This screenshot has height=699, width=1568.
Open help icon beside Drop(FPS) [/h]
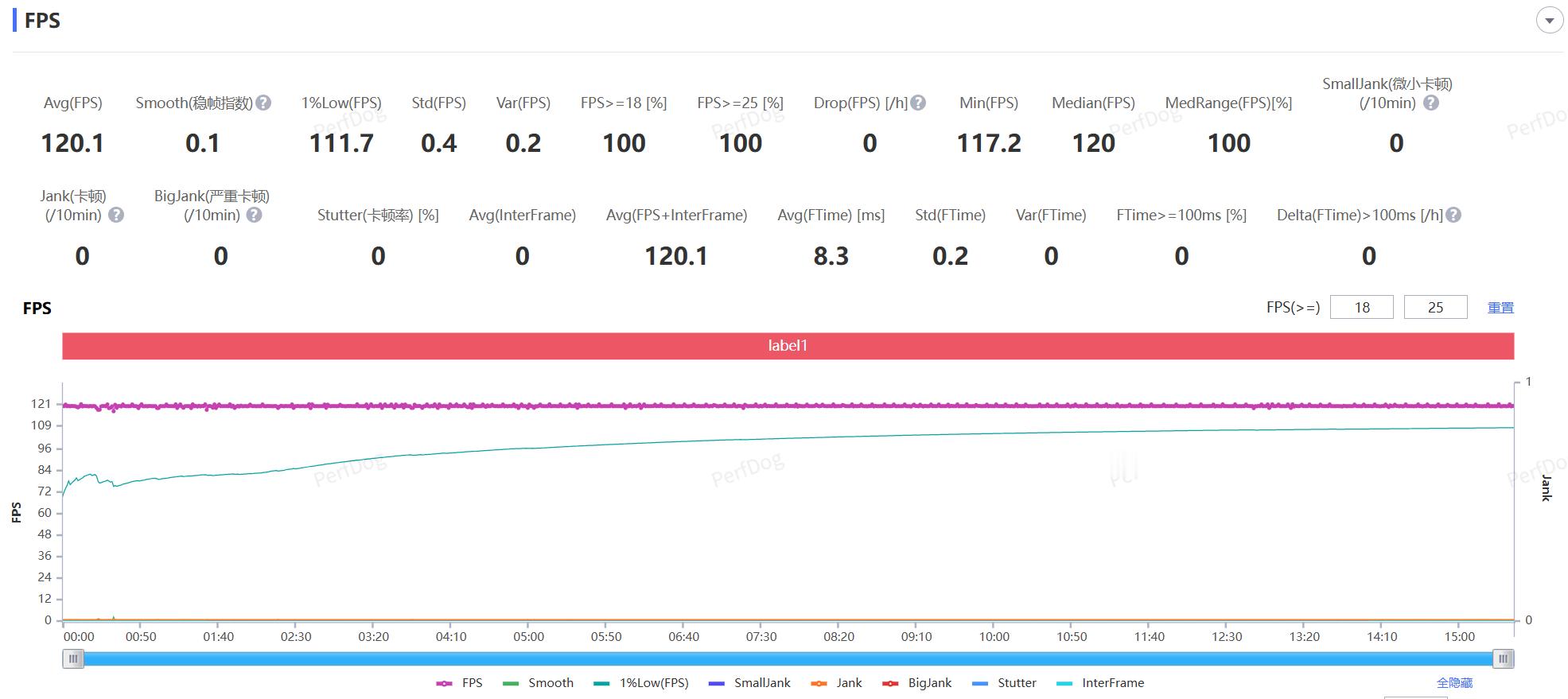pyautogui.click(x=918, y=103)
